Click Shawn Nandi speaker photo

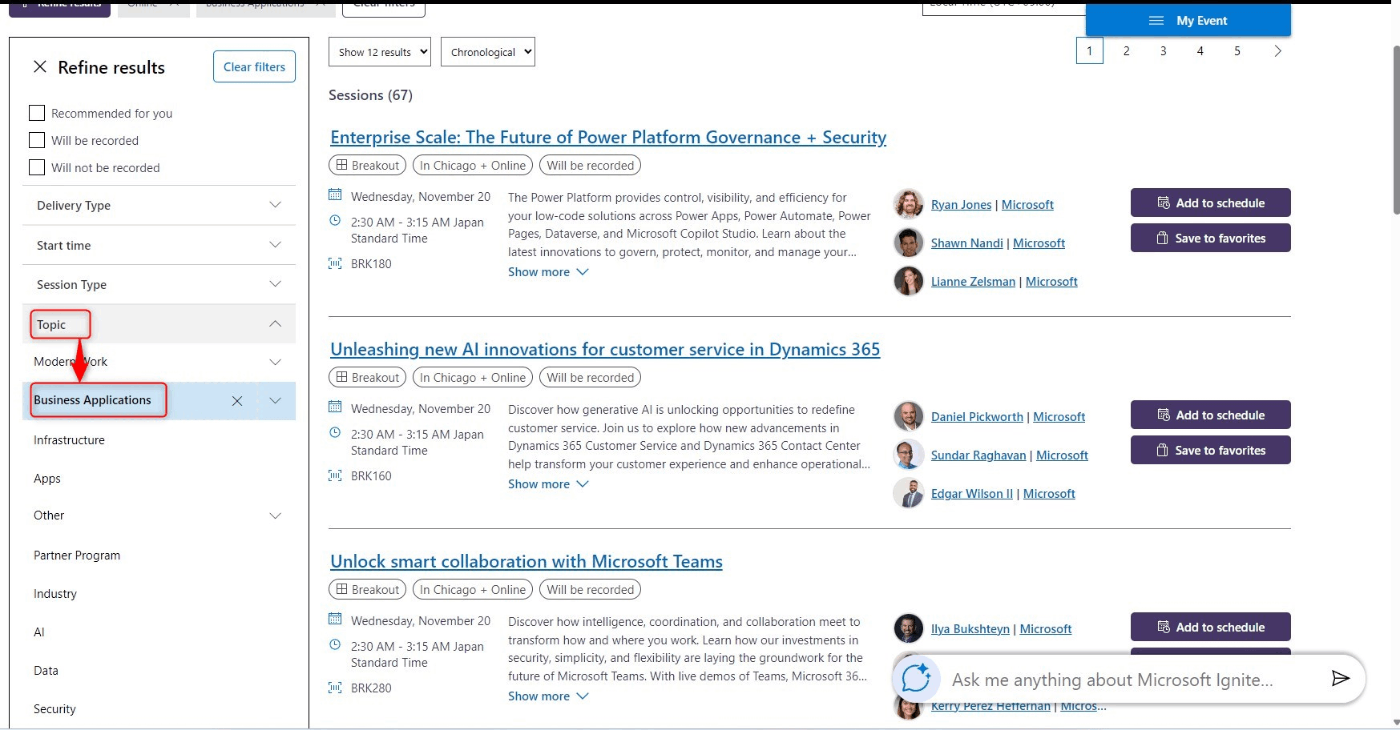click(x=908, y=243)
